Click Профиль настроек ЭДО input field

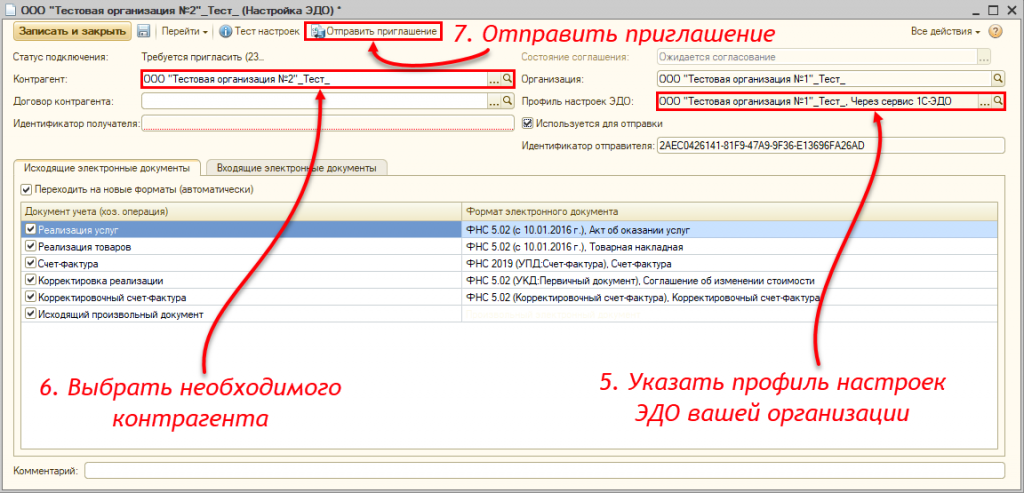pos(816,101)
